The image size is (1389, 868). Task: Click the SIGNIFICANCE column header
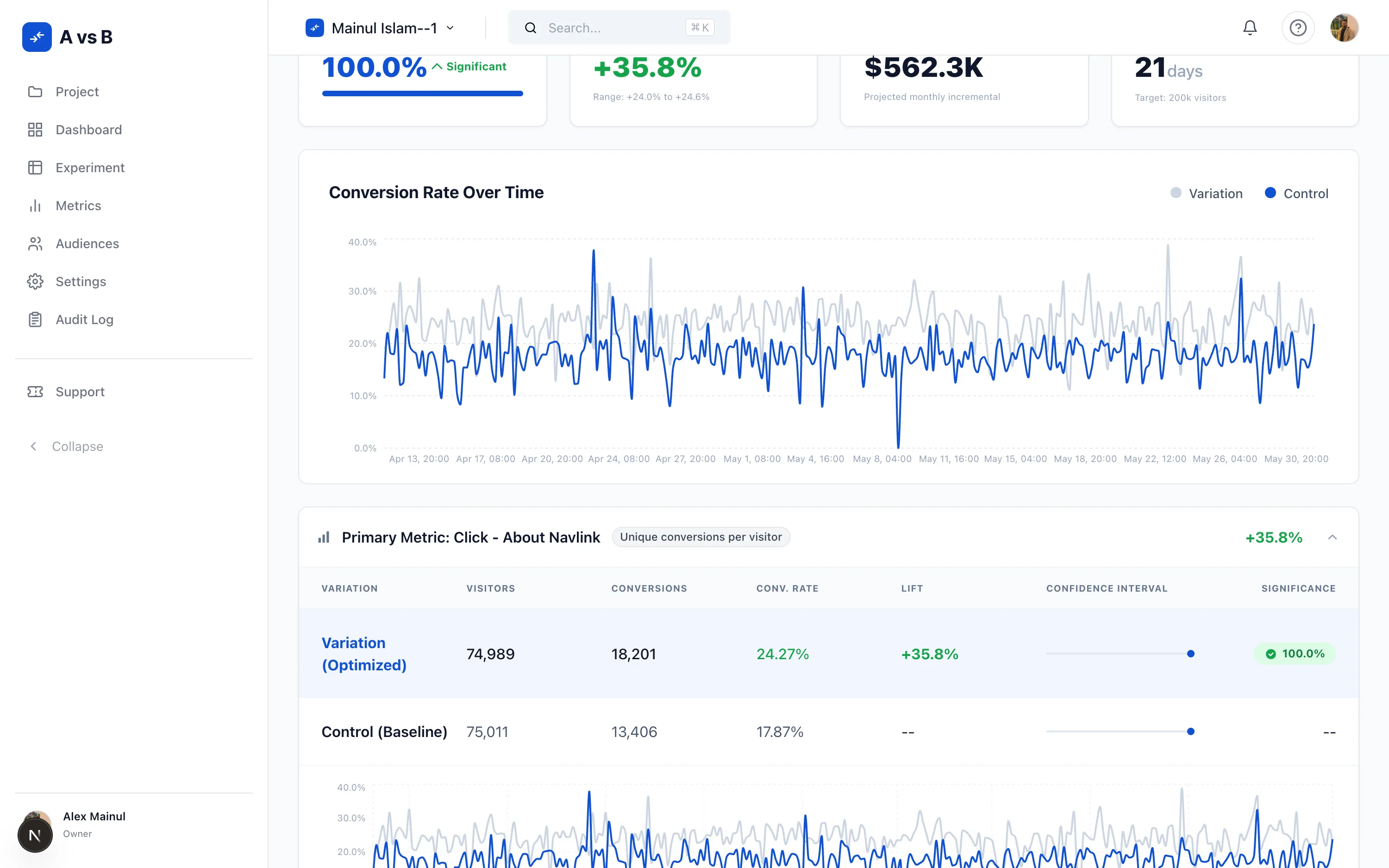(x=1298, y=588)
